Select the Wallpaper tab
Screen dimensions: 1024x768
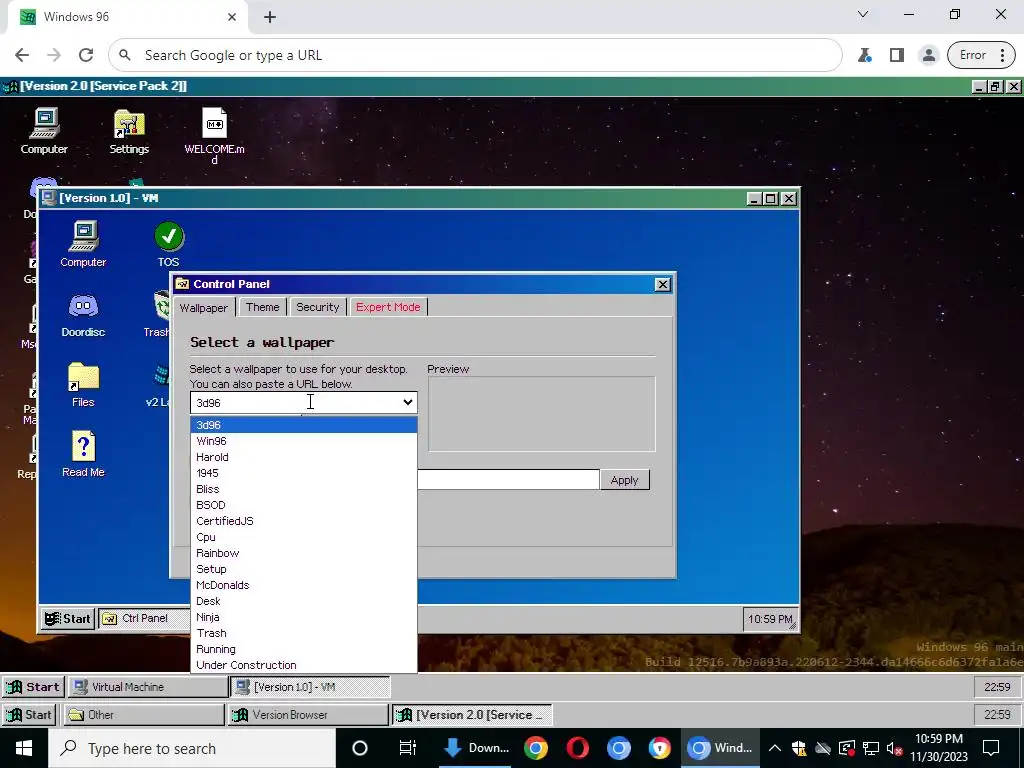pyautogui.click(x=204, y=308)
